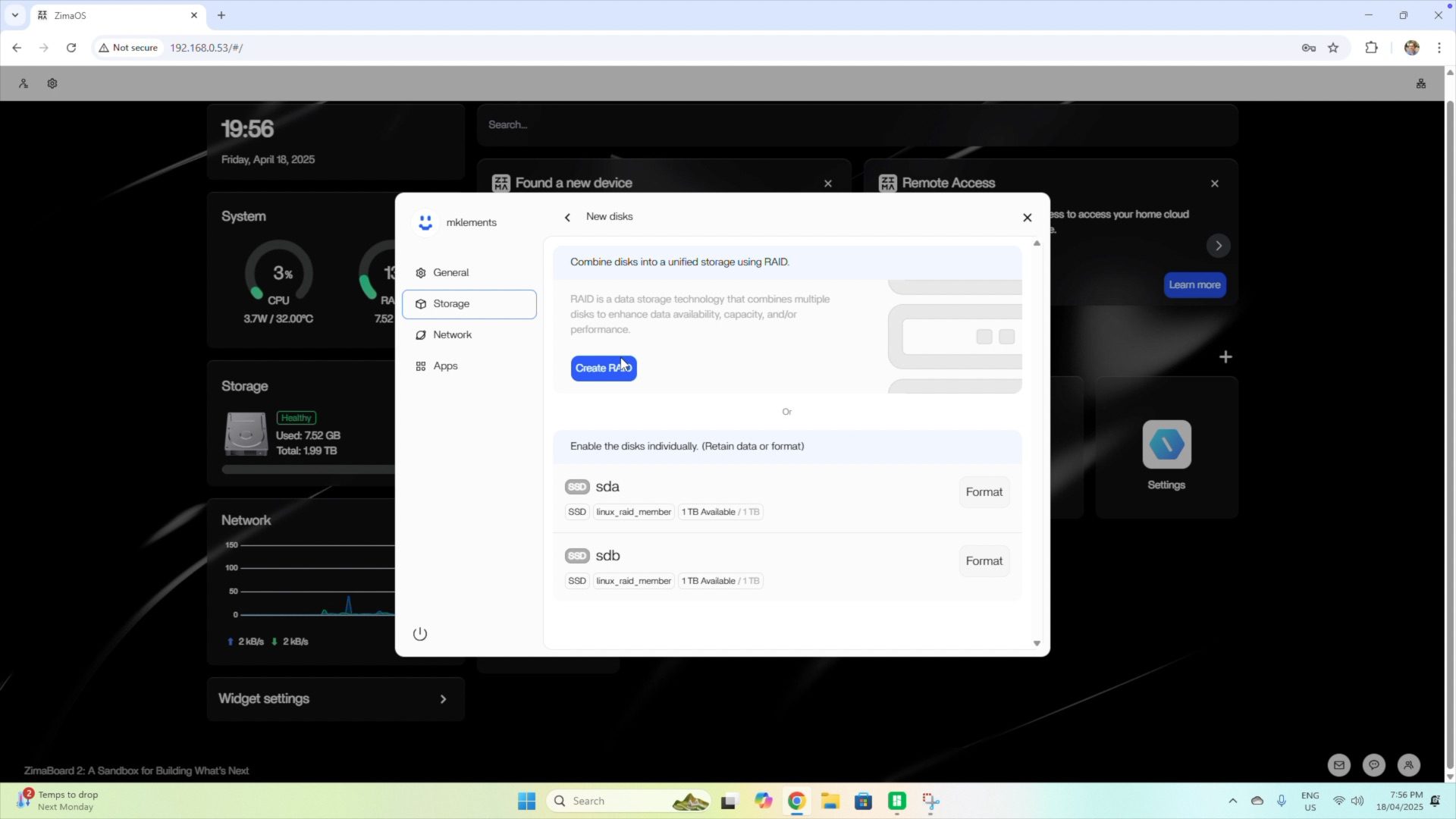Image resolution: width=1456 pixels, height=819 pixels.
Task: Dismiss the Found a new device card
Action: pyautogui.click(x=828, y=184)
